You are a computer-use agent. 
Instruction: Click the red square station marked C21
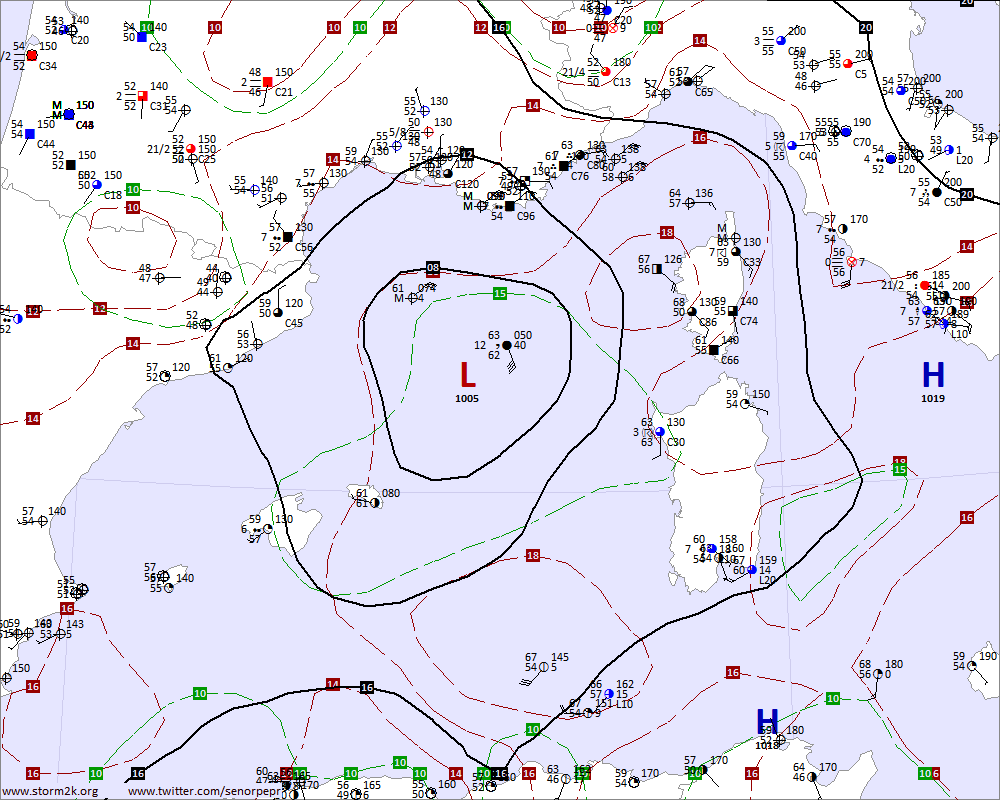click(267, 82)
